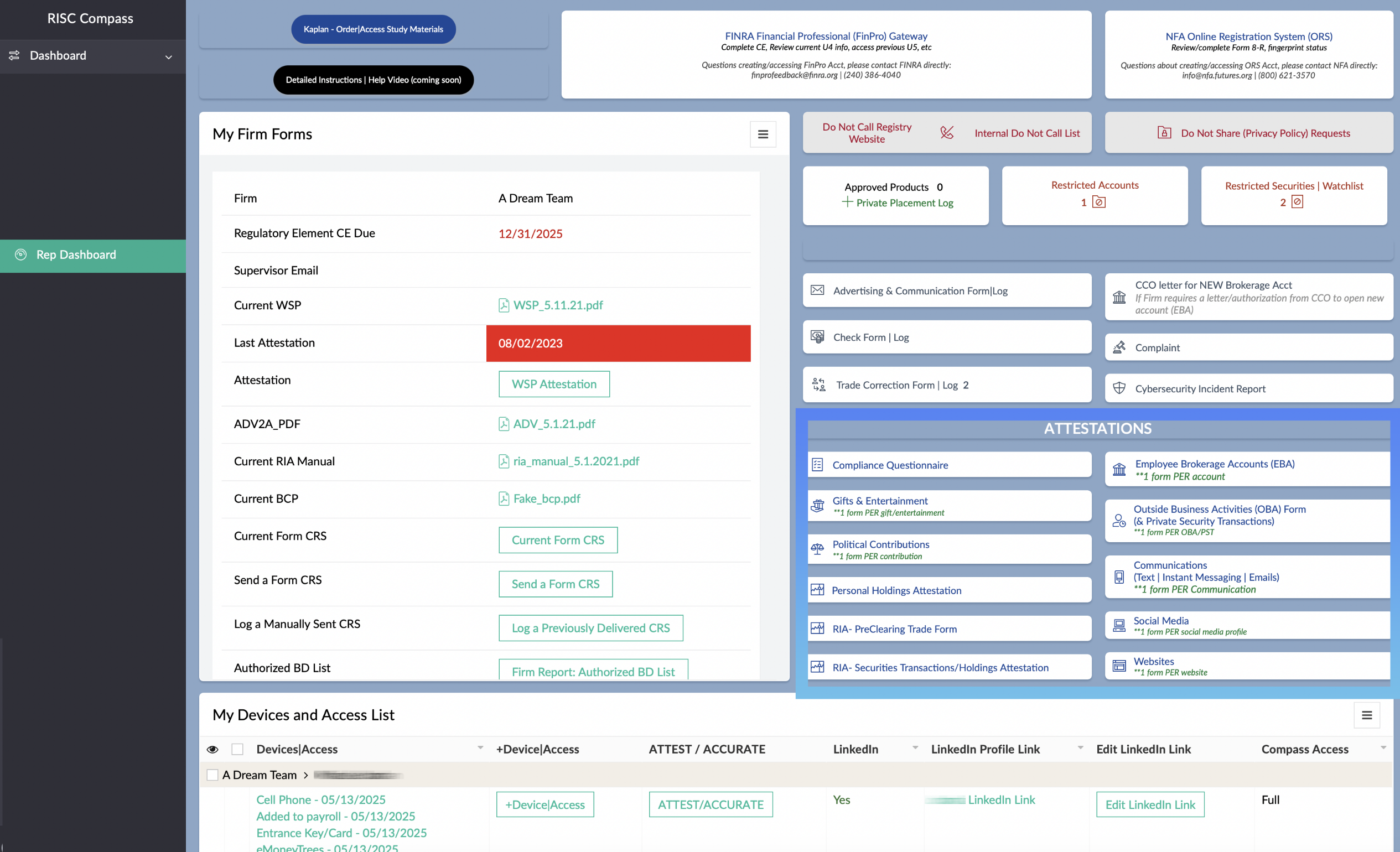
Task: Toggle the eye visibility icon in the devices table
Action: pos(212,749)
